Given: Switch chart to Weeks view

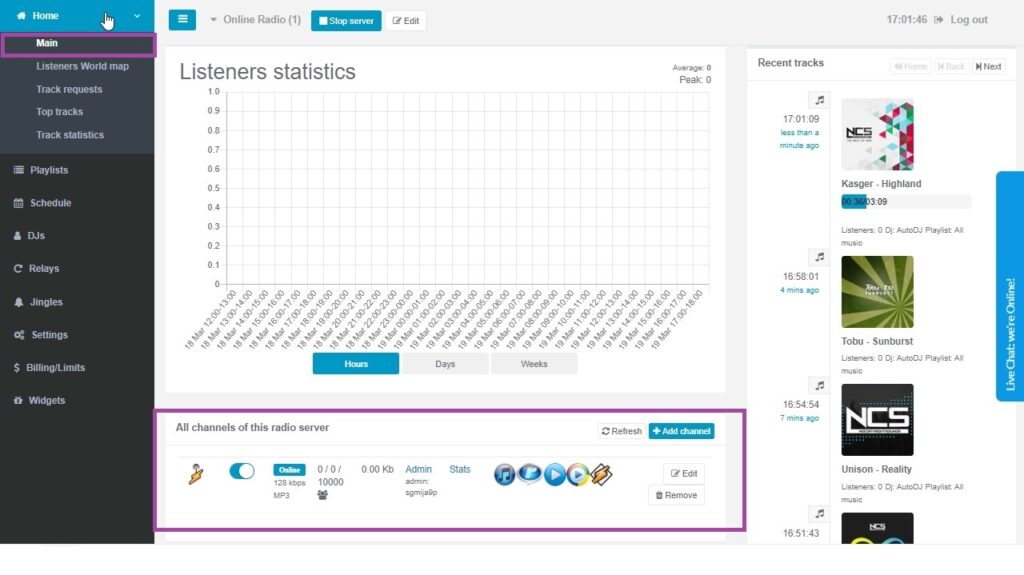Looking at the screenshot, I should click(534, 364).
